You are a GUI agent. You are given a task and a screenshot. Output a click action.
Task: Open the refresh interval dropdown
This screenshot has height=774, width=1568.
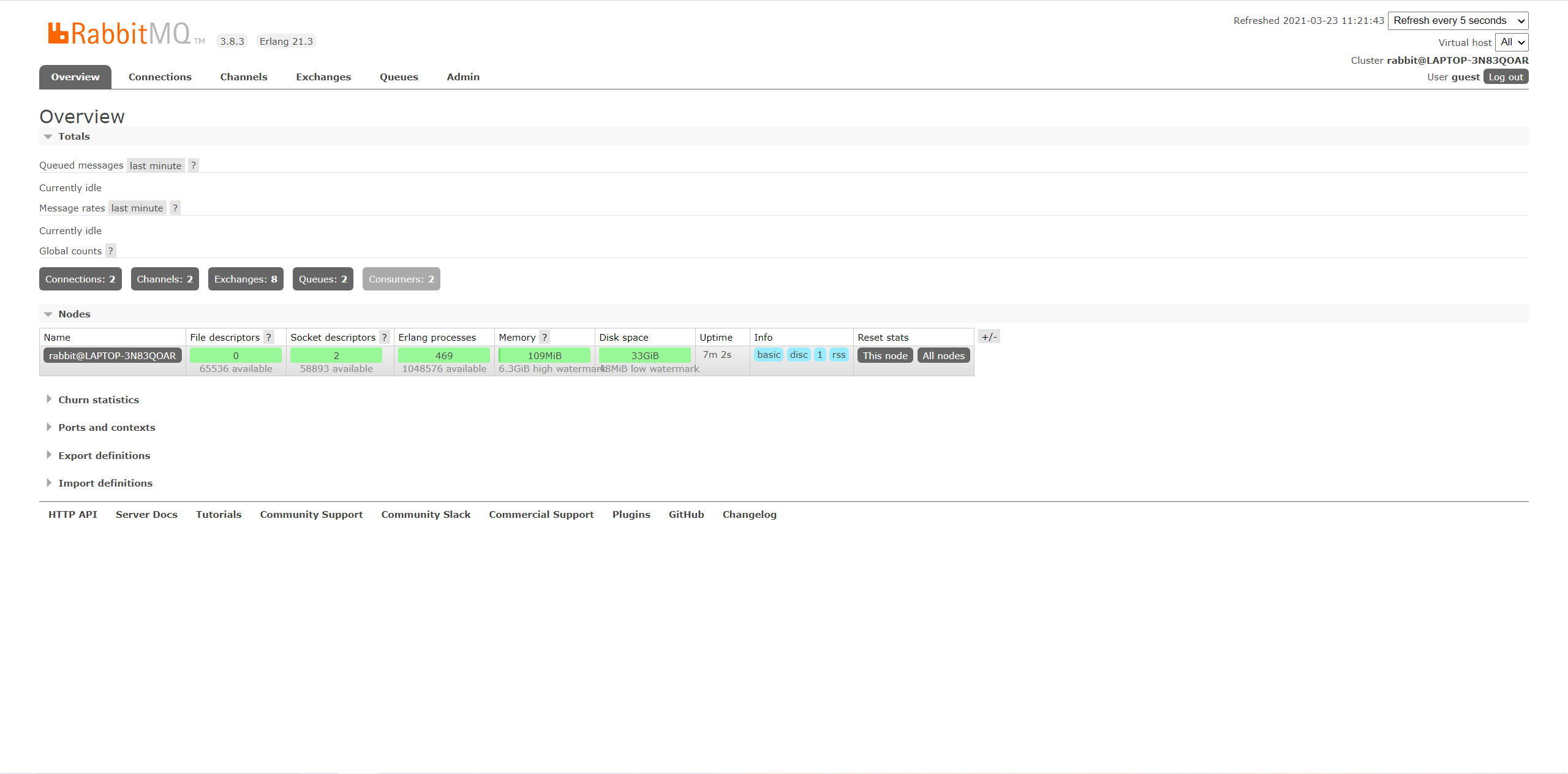click(x=1458, y=21)
